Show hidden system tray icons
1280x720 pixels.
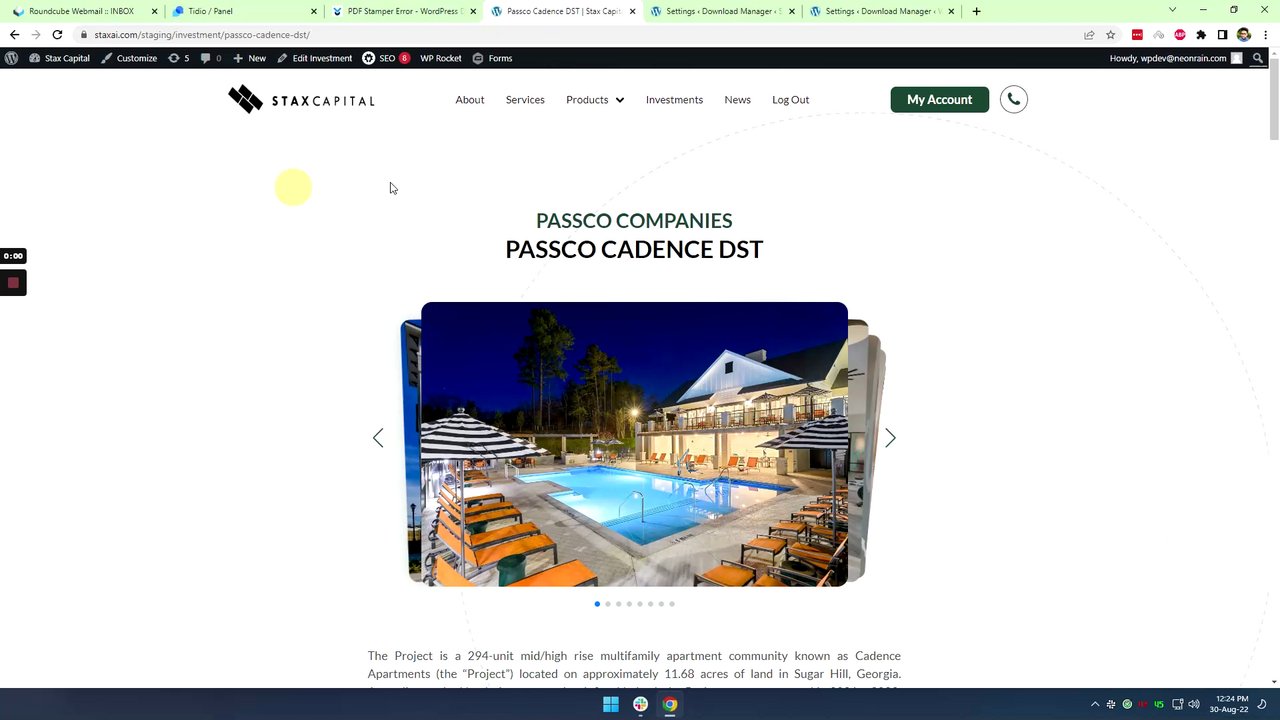coord(1094,704)
